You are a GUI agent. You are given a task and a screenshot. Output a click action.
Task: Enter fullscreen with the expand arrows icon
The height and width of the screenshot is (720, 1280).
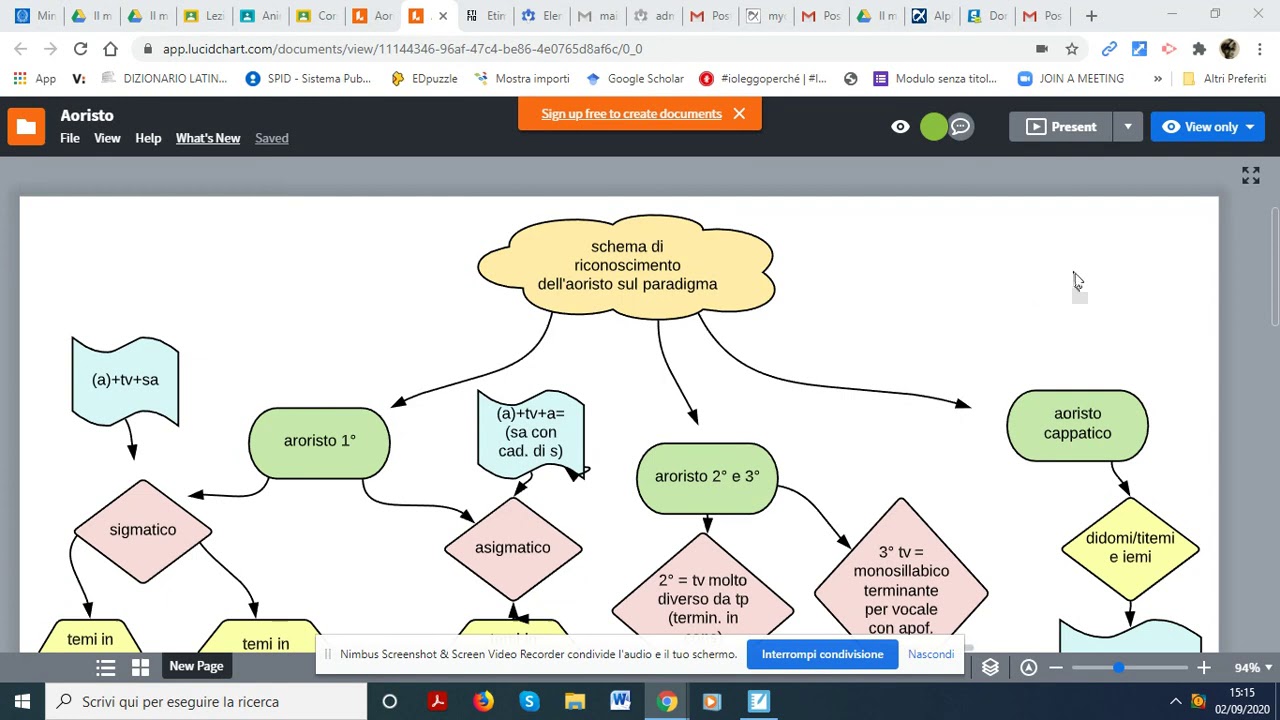pyautogui.click(x=1251, y=175)
